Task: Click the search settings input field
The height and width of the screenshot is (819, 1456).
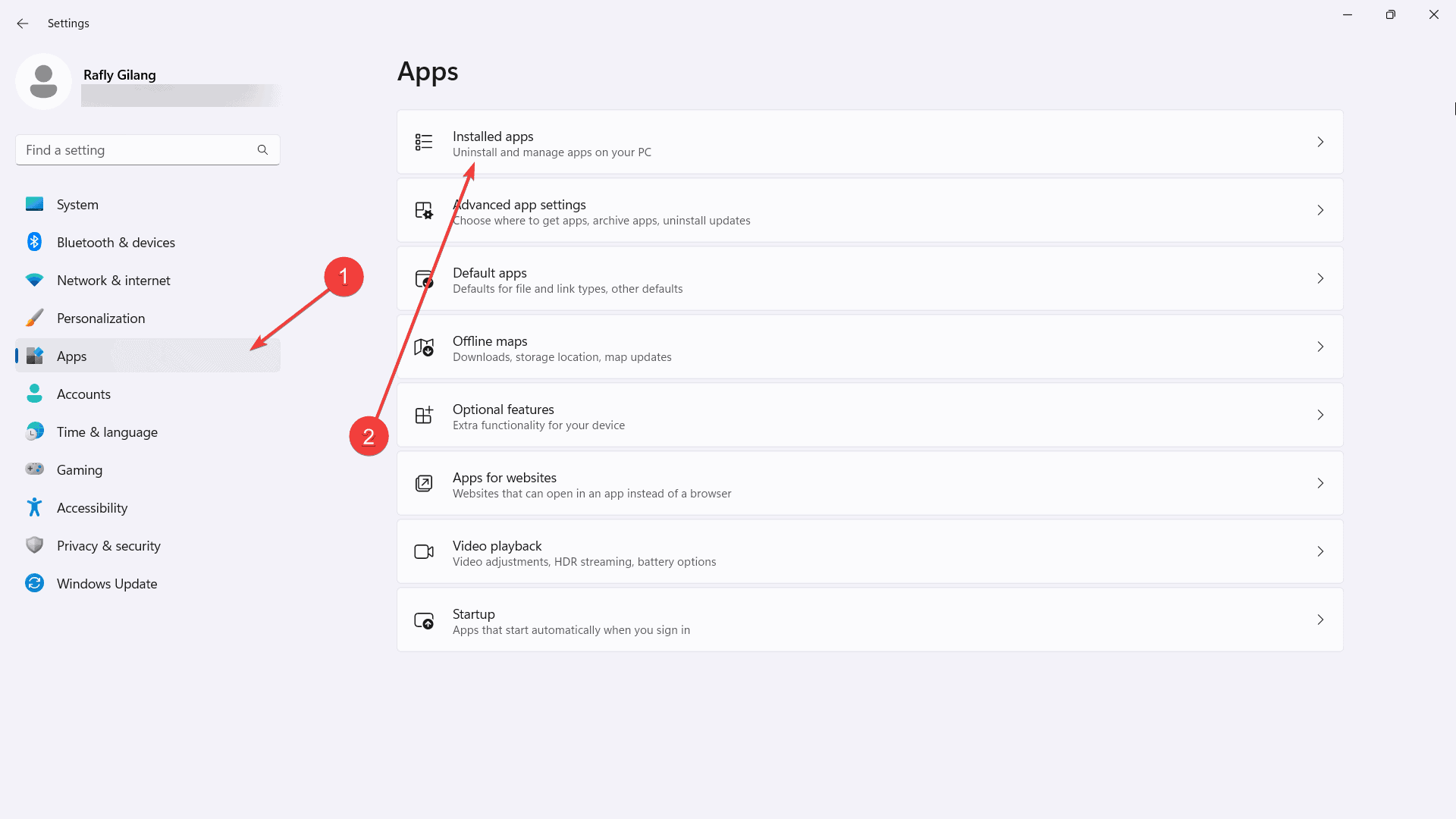Action: pos(147,149)
